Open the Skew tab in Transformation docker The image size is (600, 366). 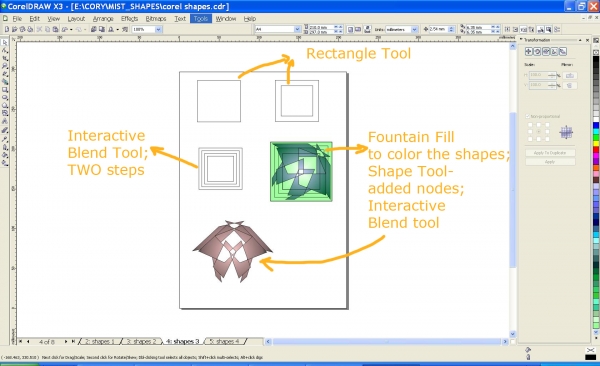[x=563, y=51]
